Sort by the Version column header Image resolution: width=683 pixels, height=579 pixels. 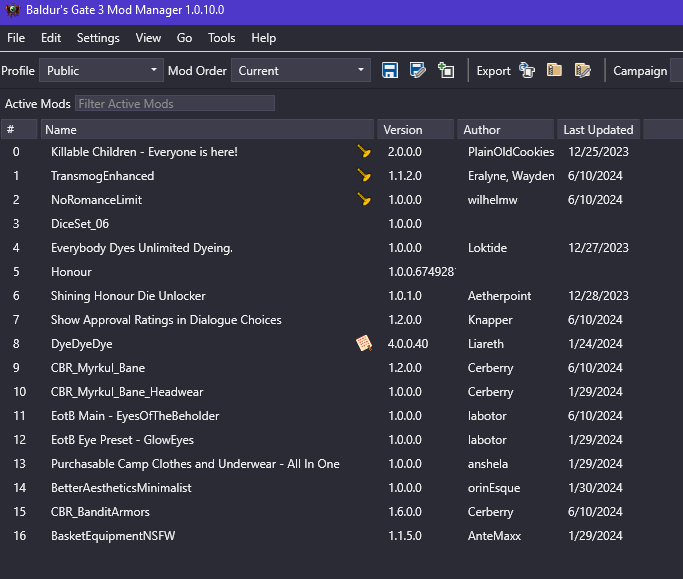pos(416,129)
